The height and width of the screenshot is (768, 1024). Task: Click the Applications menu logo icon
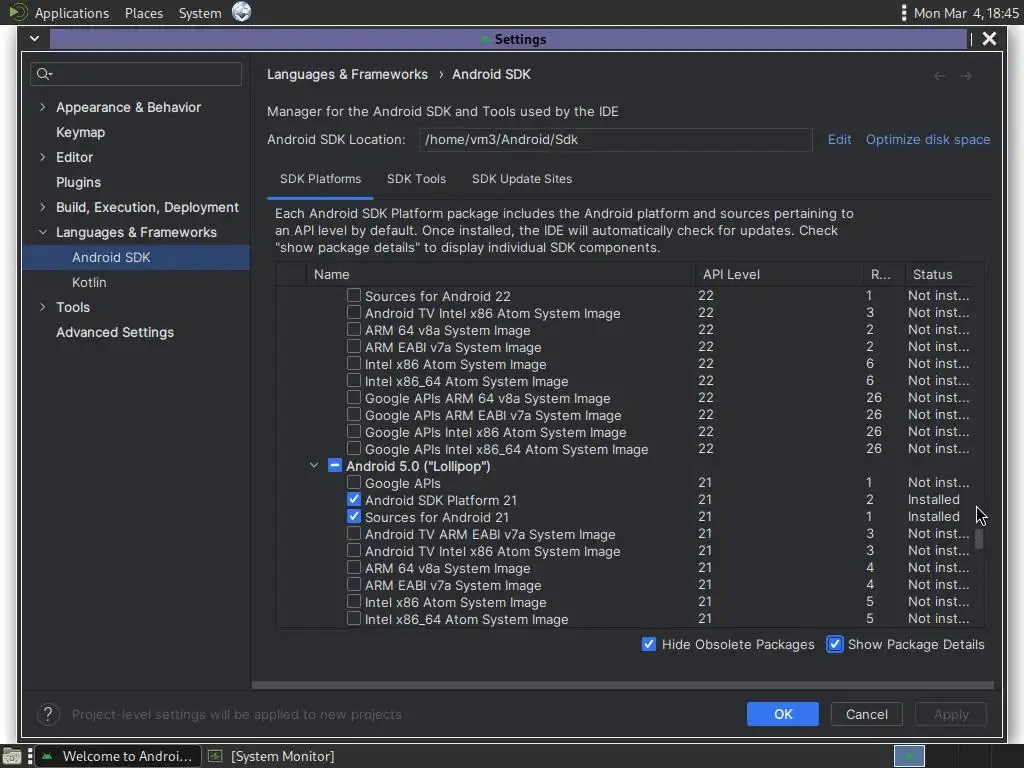(x=18, y=12)
